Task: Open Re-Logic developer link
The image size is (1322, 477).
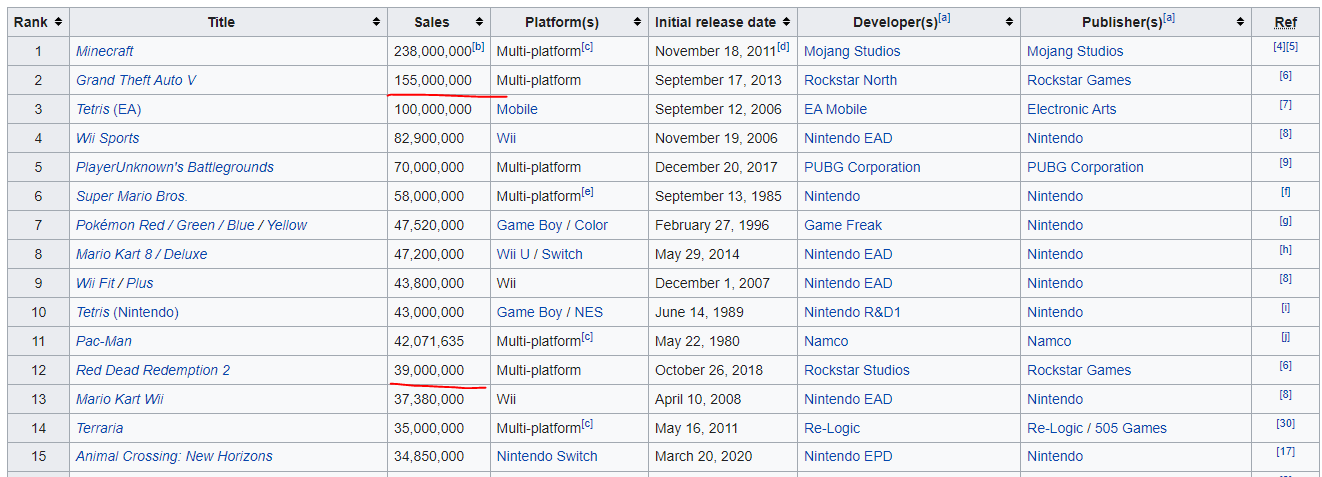Action: tap(832, 428)
